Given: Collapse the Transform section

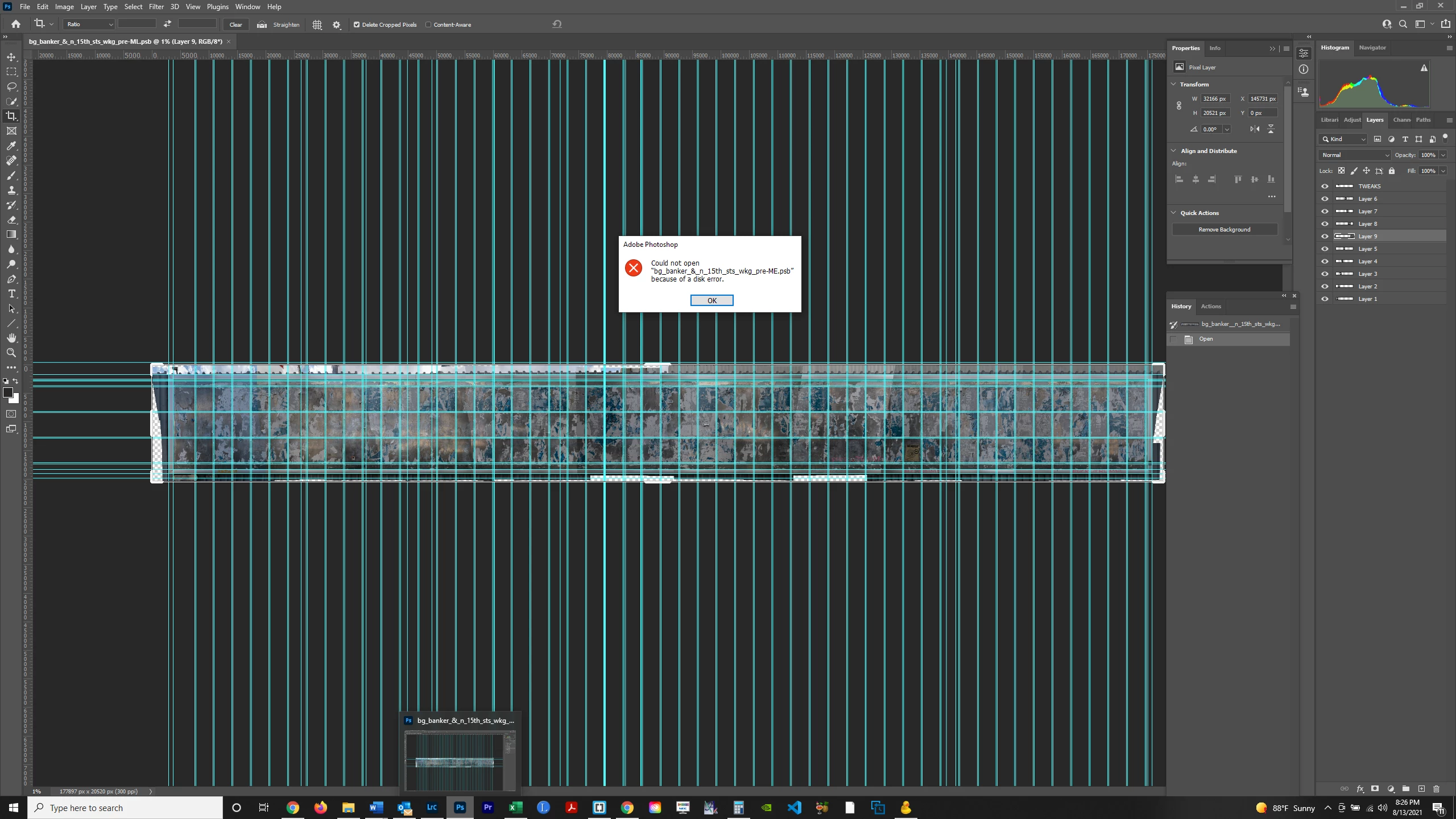Looking at the screenshot, I should pos(1173,84).
